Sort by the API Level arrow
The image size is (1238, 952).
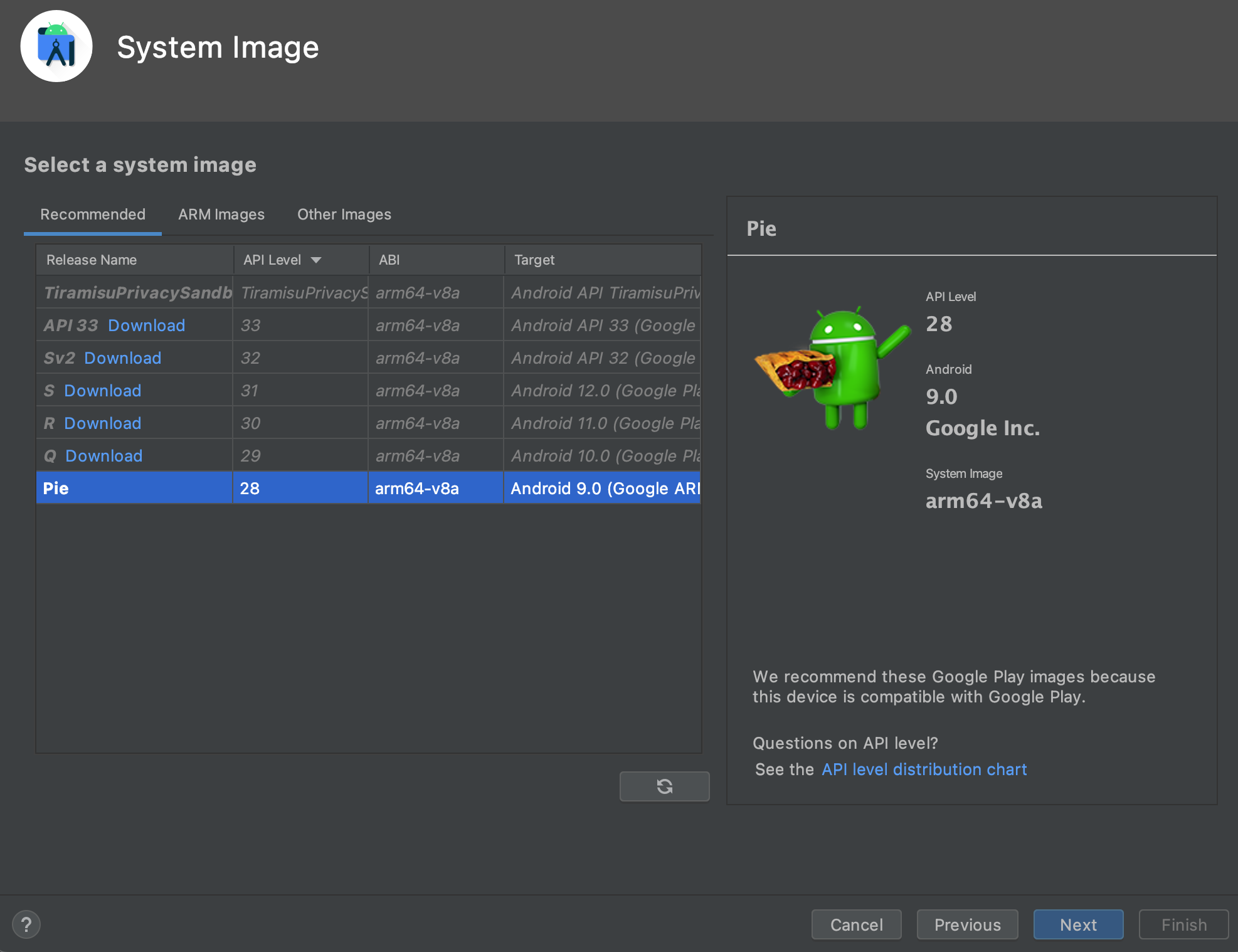(x=316, y=260)
